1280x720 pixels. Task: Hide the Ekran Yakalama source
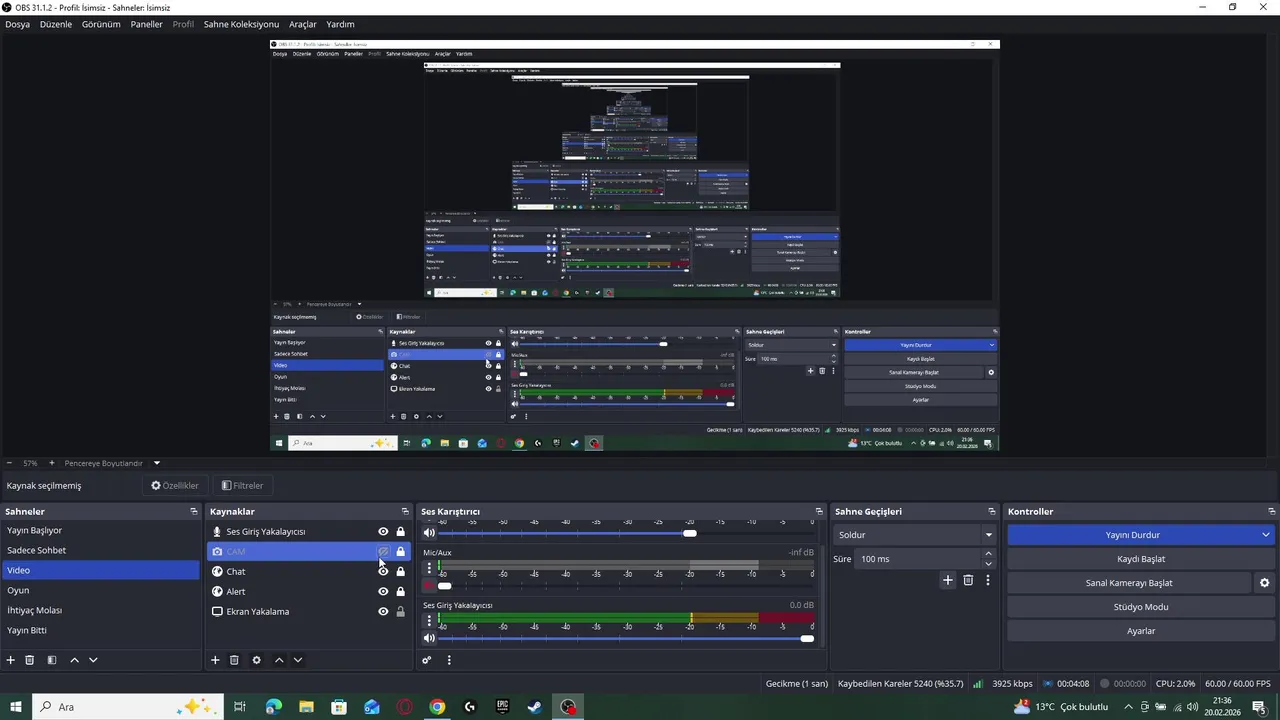coord(383,612)
